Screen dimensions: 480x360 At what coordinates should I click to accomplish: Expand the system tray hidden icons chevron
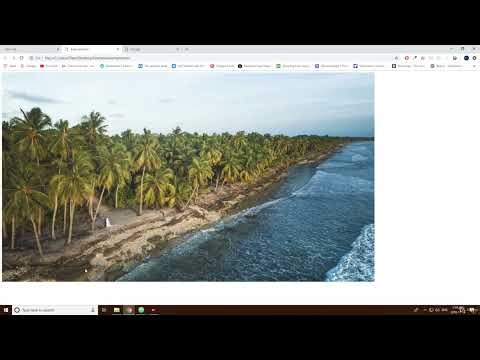point(425,310)
